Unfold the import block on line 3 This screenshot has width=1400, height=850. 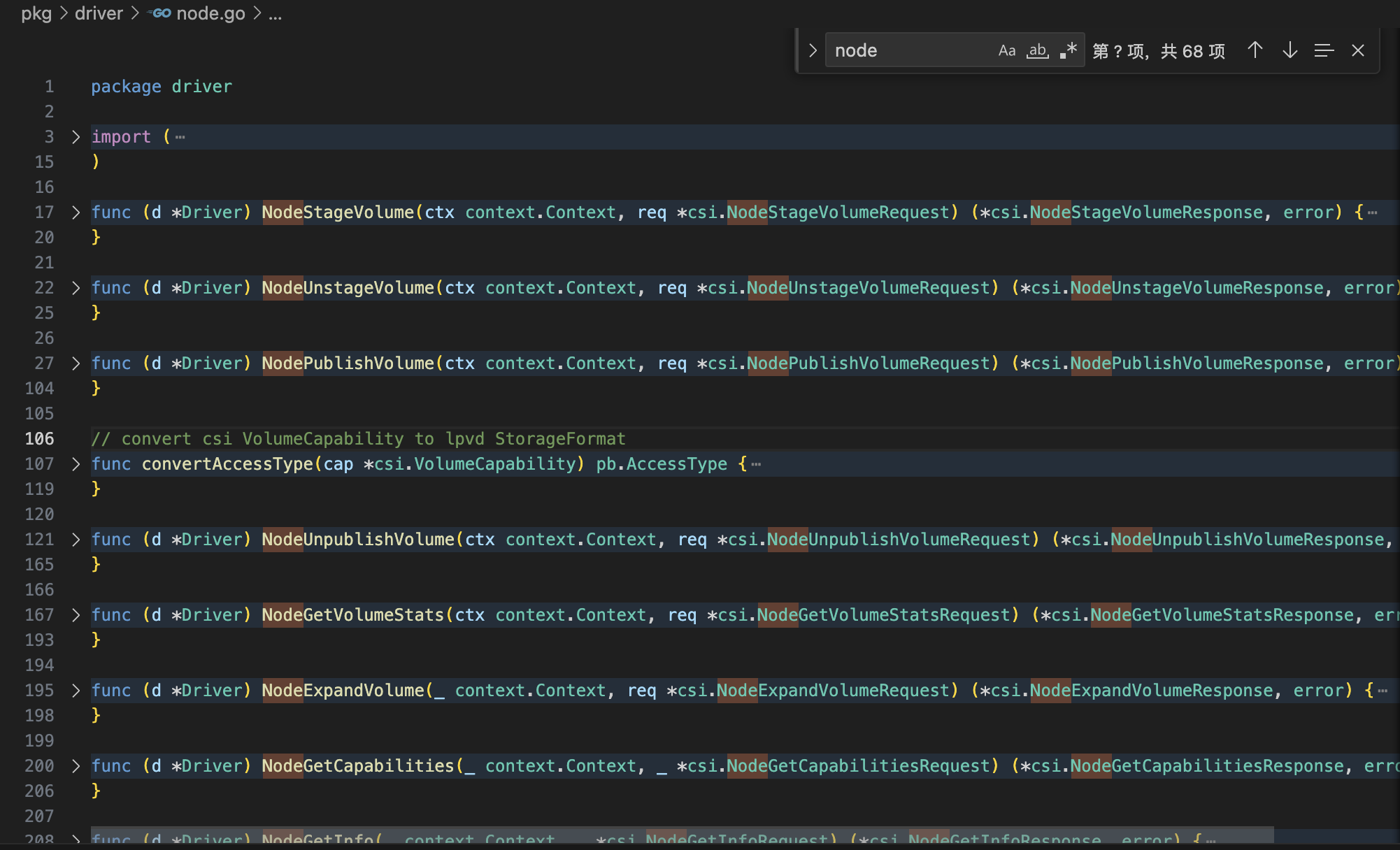pos(76,137)
